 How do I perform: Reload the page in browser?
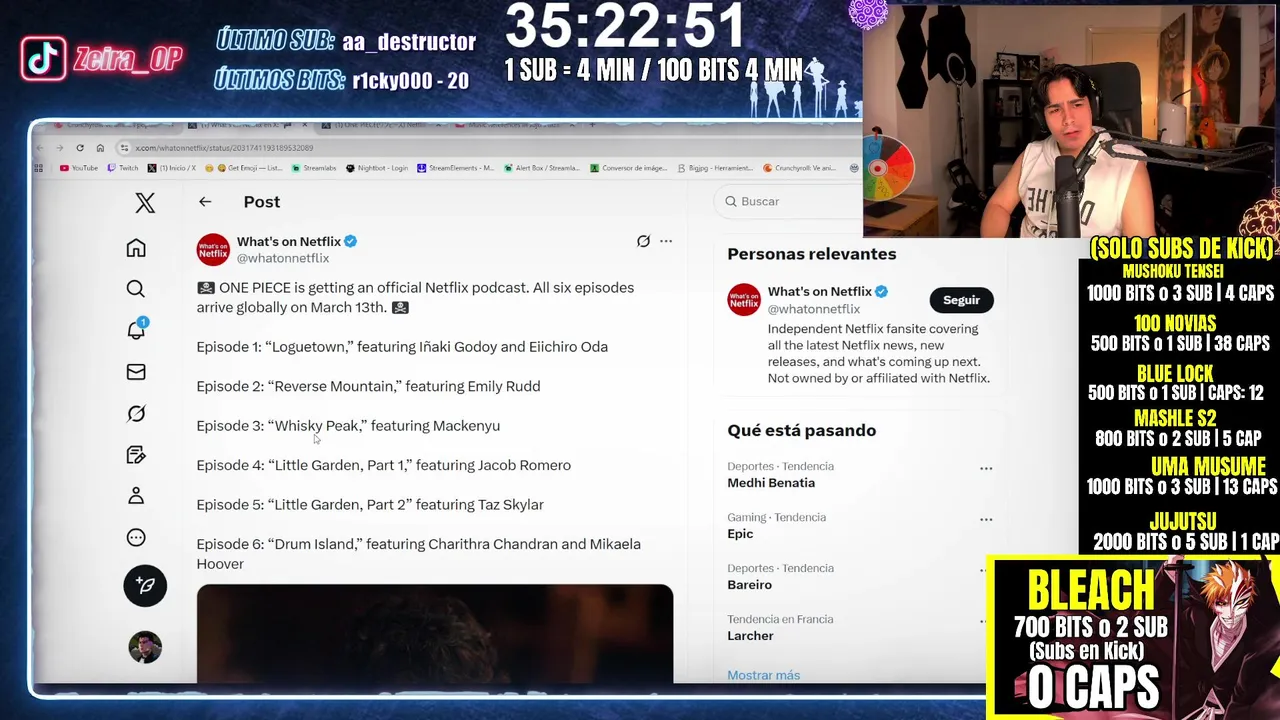pos(80,148)
